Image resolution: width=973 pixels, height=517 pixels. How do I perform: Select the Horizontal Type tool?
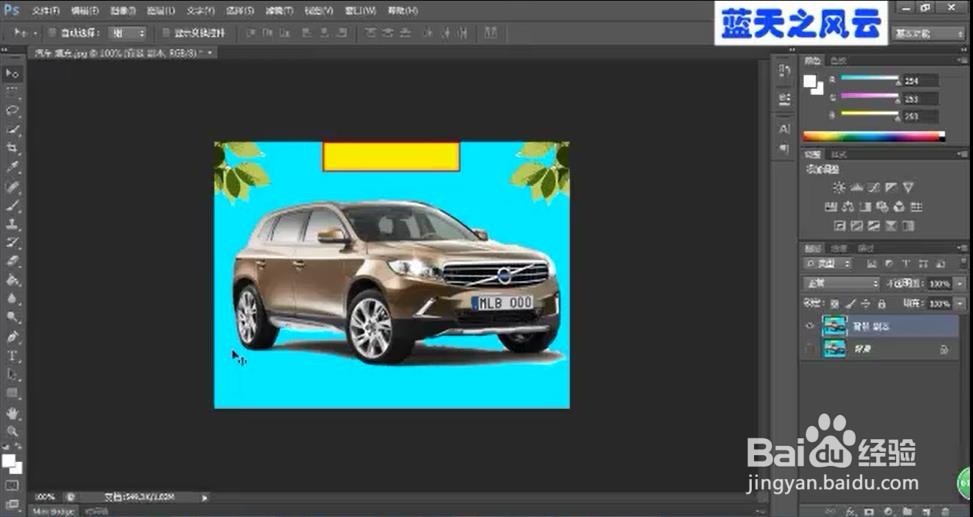point(12,356)
